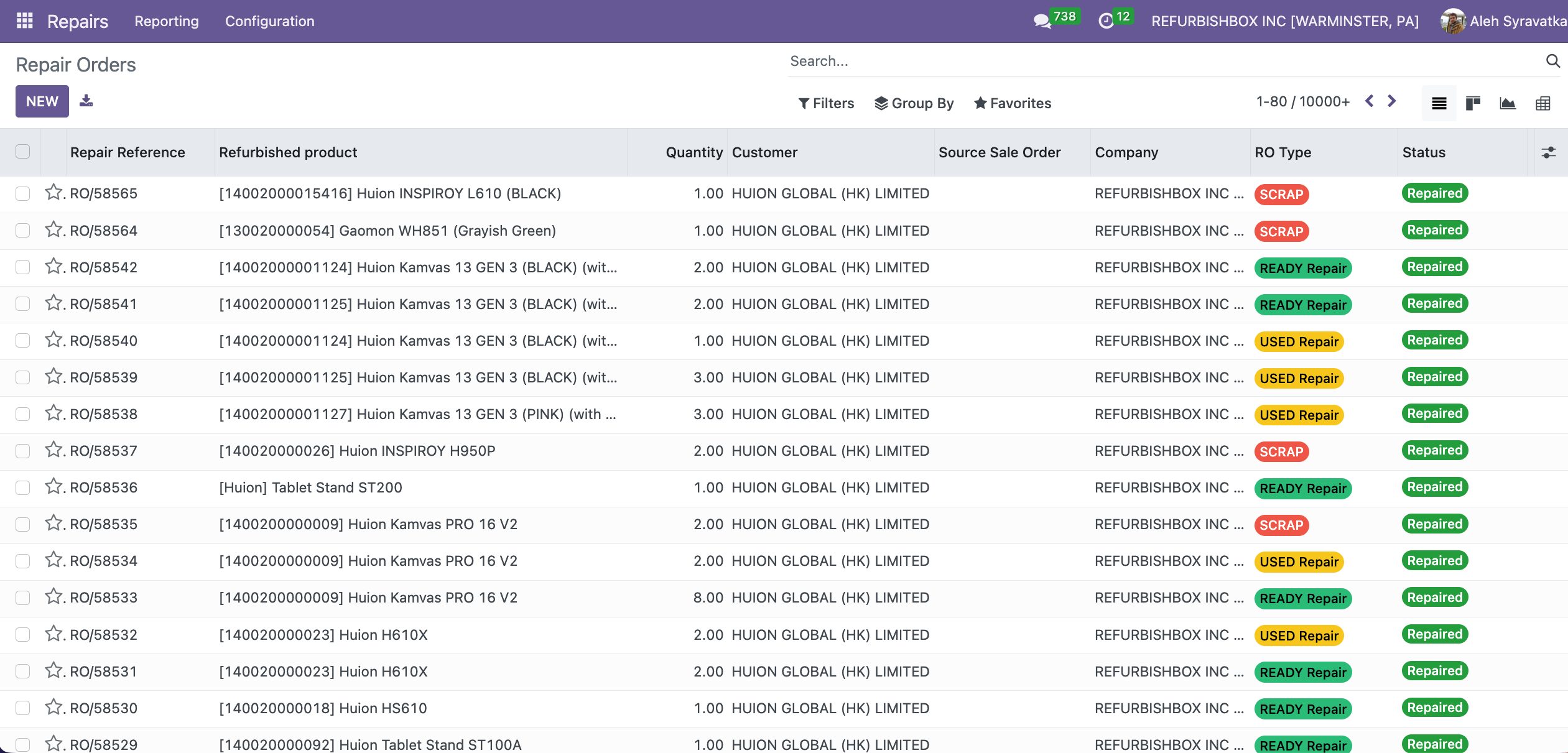
Task: Expand the Filters dropdown
Action: point(826,103)
